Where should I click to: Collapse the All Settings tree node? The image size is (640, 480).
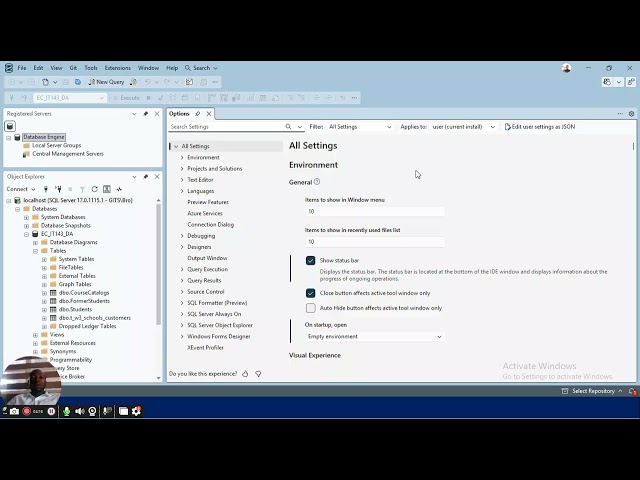[x=176, y=146]
